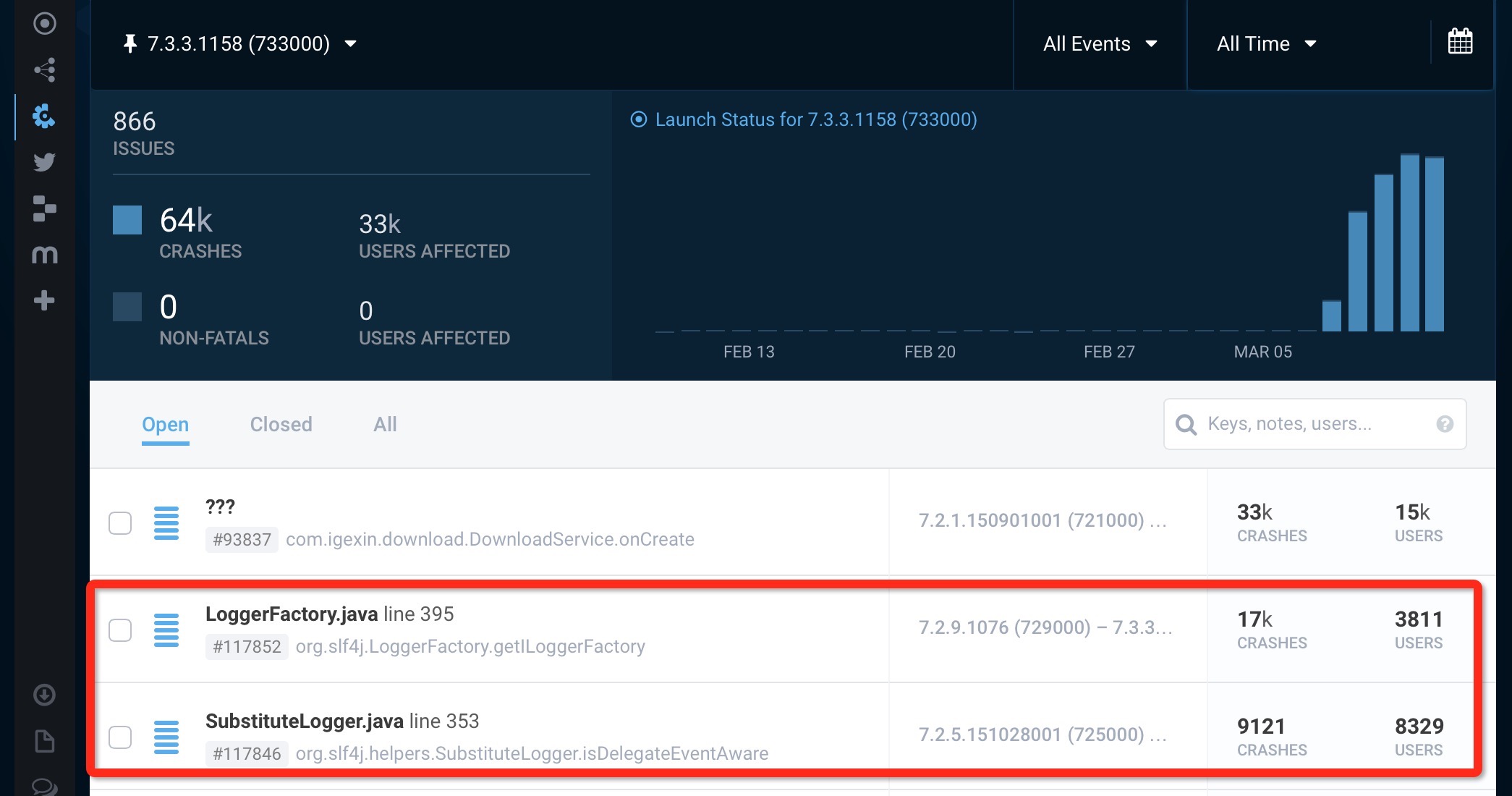The height and width of the screenshot is (796, 1512).
Task: Open Launch Status for 7.3.3.1158 link
Action: click(815, 119)
